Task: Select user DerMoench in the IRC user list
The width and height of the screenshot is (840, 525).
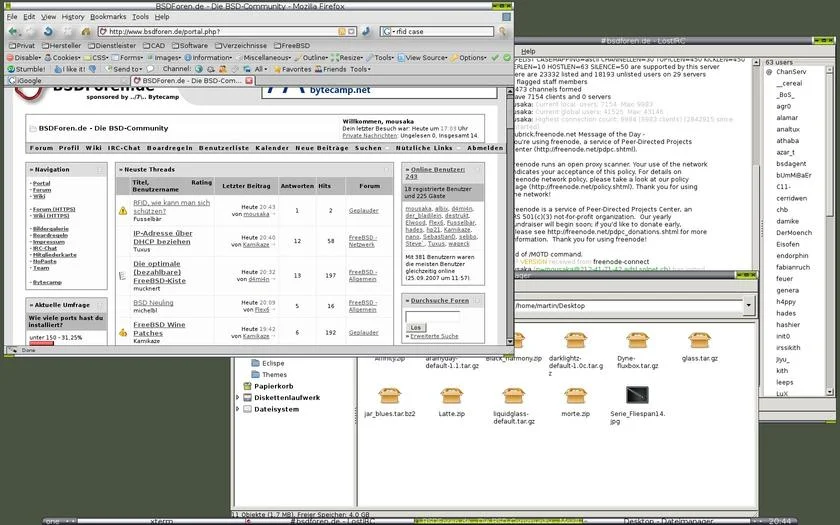Action: tap(794, 233)
